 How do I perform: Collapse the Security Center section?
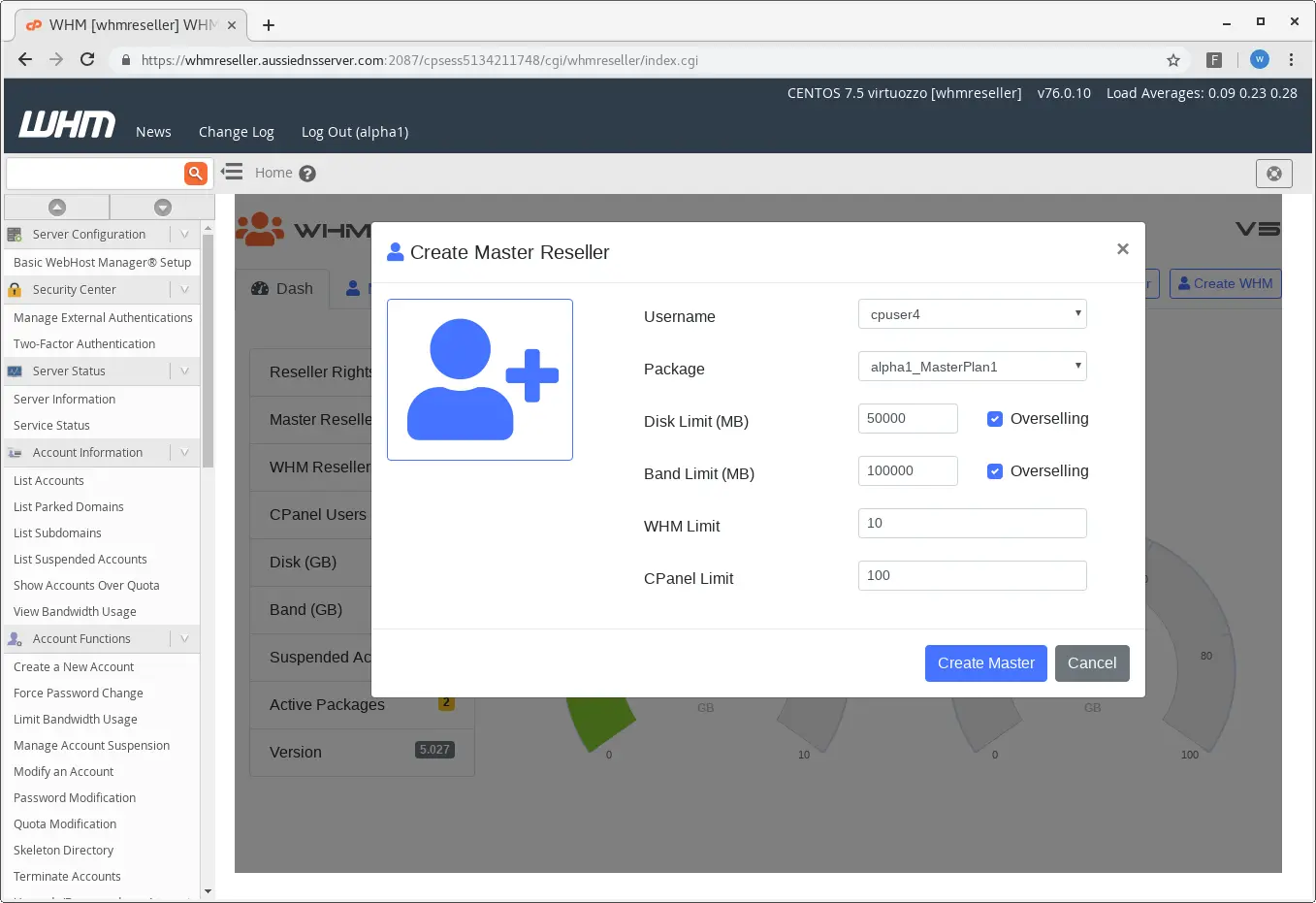pyautogui.click(x=184, y=290)
